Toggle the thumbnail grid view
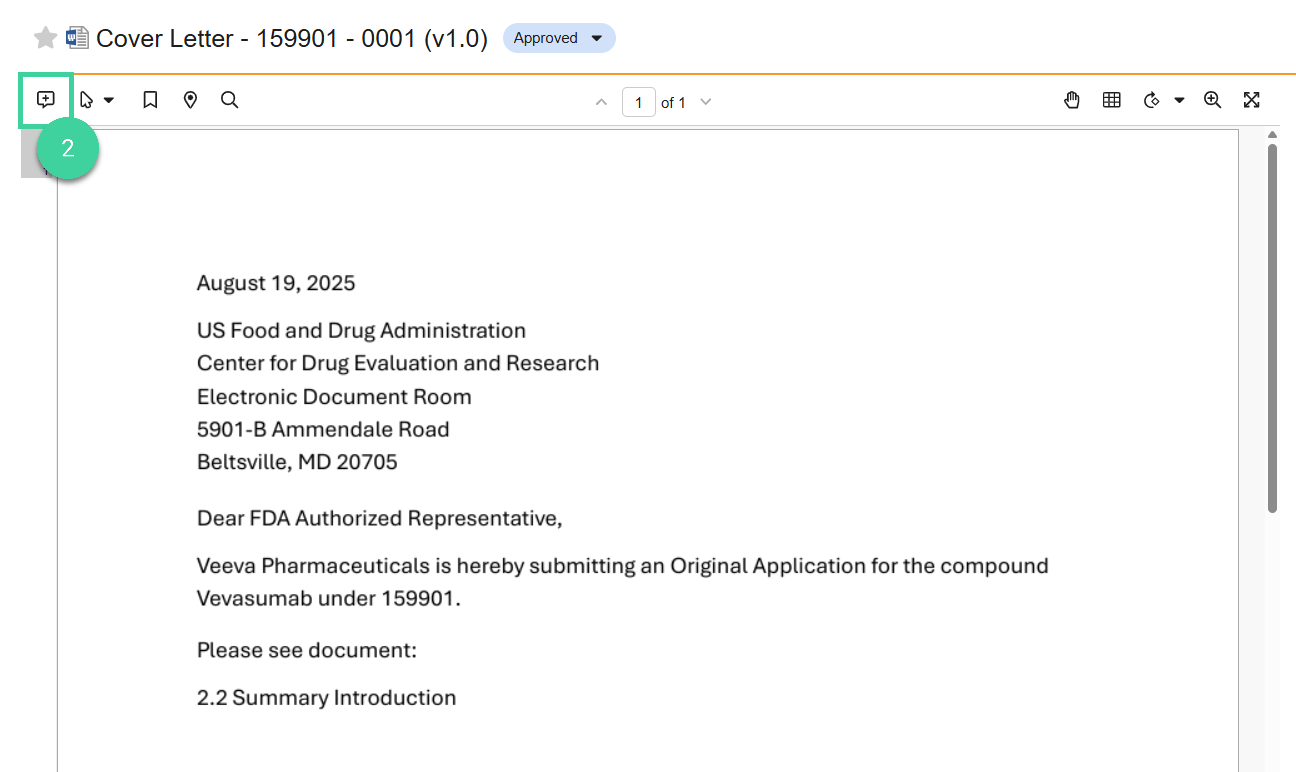 [1112, 100]
